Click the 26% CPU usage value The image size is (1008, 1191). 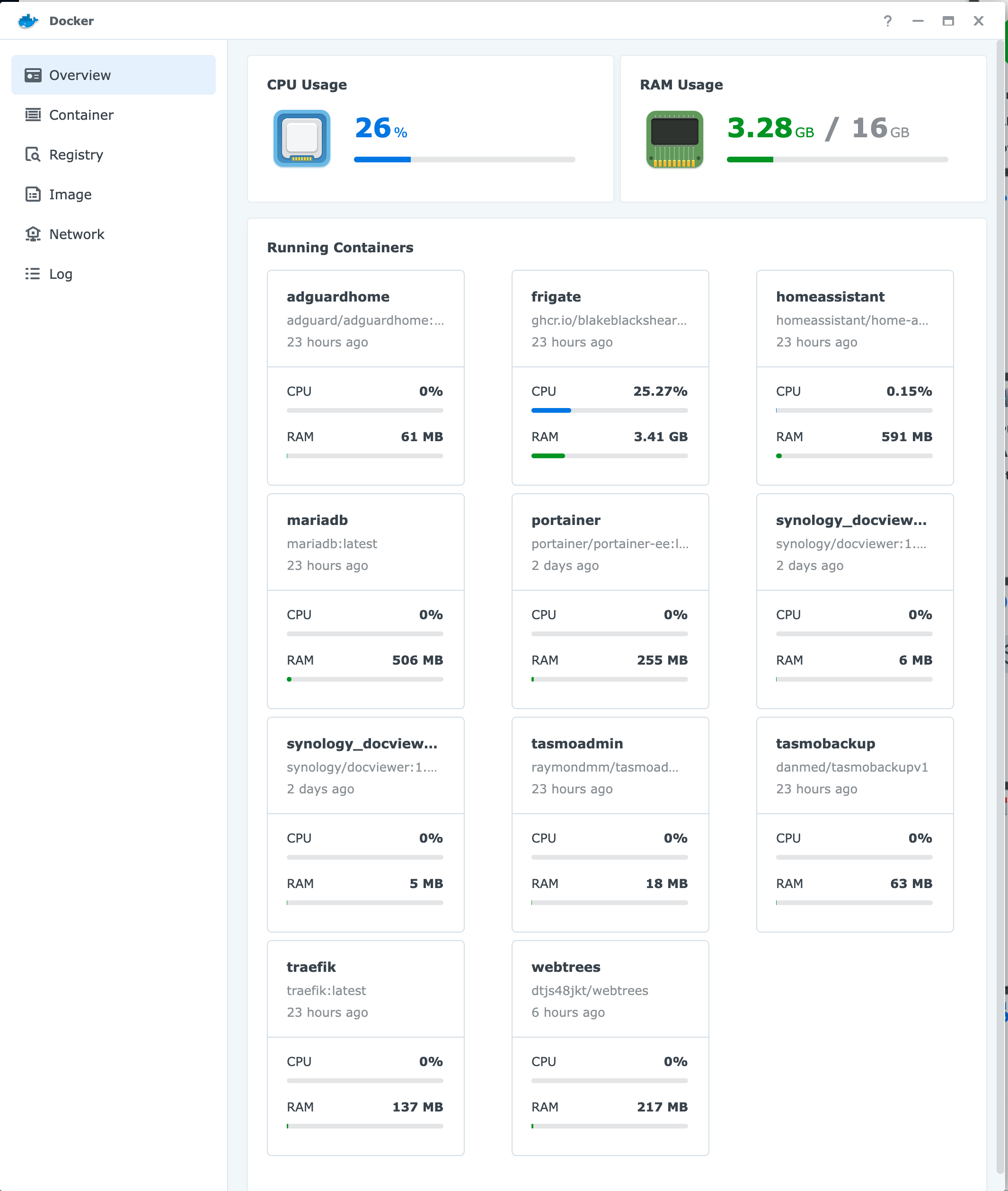pos(380,127)
